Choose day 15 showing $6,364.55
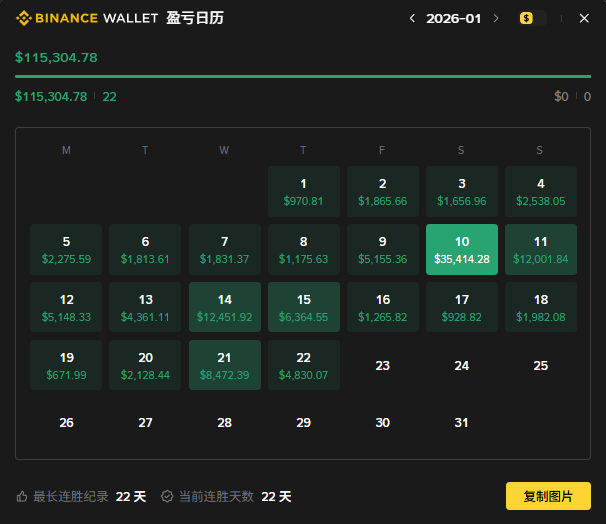This screenshot has width=606, height=524. pyautogui.click(x=304, y=307)
